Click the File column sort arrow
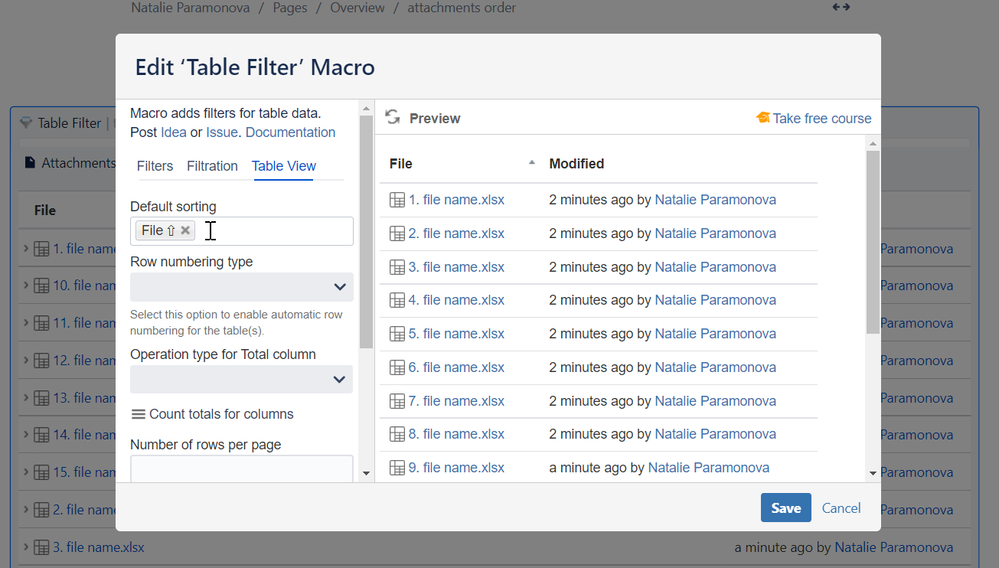Viewport: 999px width, 568px height. [x=531, y=163]
